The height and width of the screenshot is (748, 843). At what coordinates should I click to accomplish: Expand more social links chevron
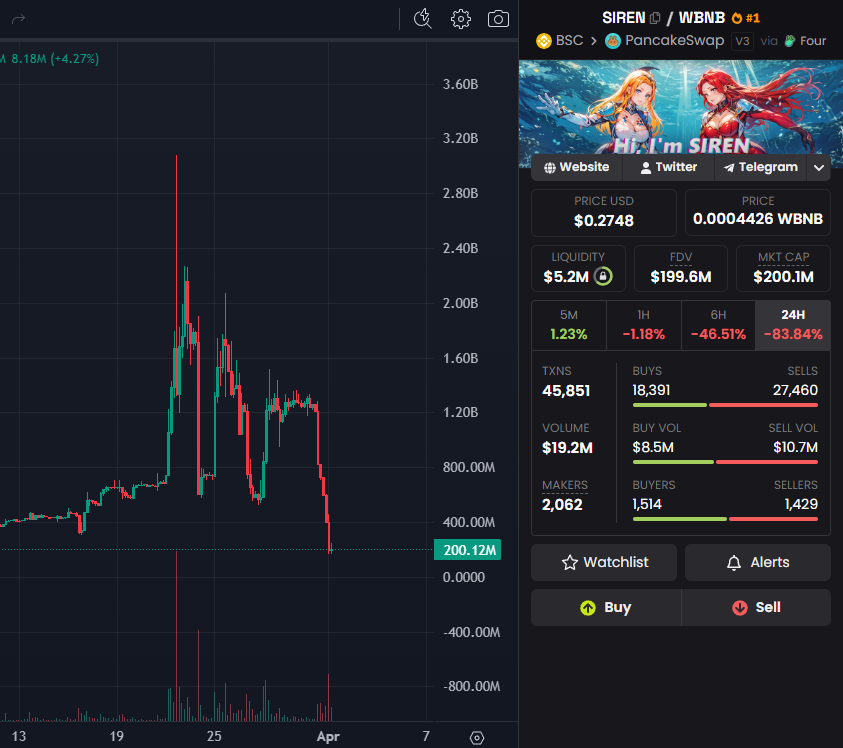click(x=819, y=167)
